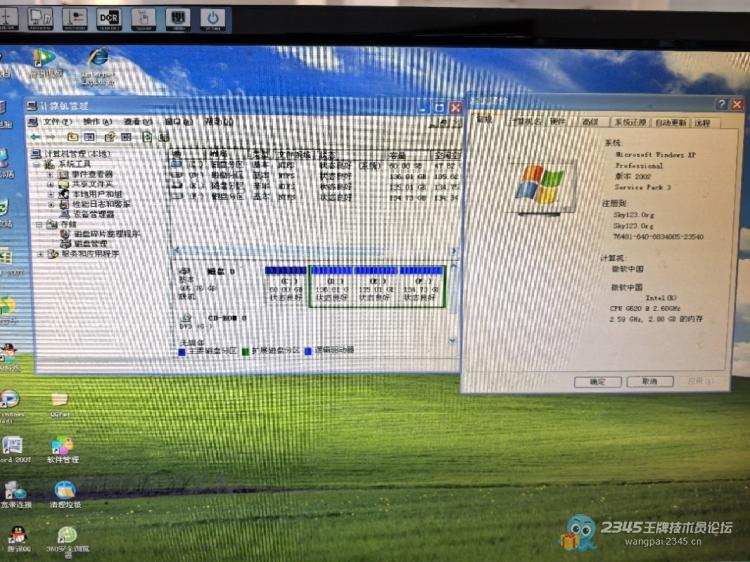The height and width of the screenshot is (562, 750).
Task: Open the 清理垃圾 desktop icon
Action: [x=65, y=490]
